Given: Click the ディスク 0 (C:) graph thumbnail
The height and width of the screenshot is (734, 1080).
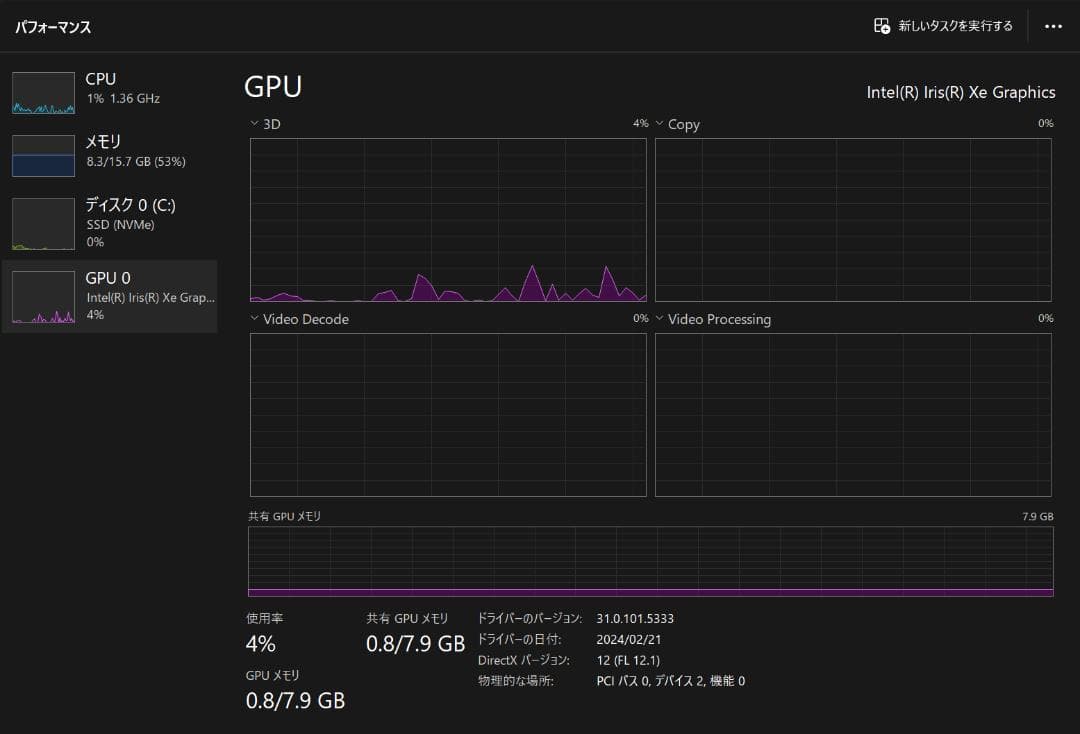Looking at the screenshot, I should (x=43, y=223).
